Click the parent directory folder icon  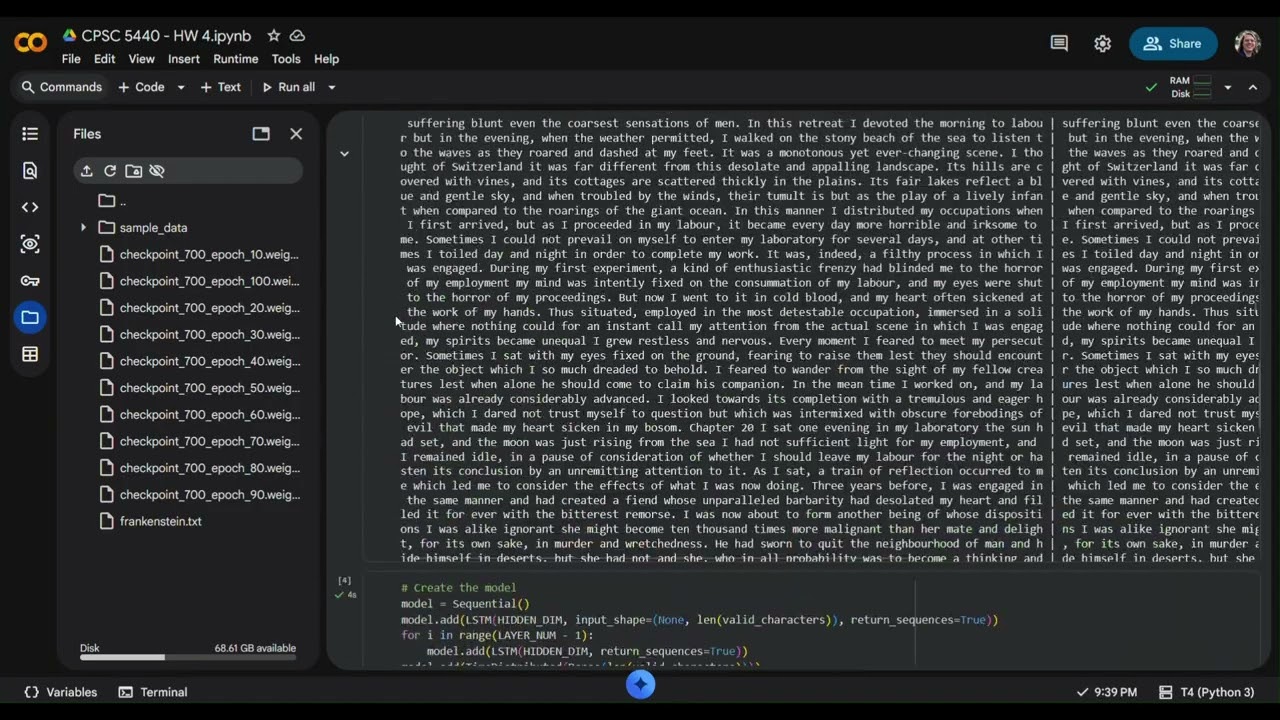[x=106, y=201]
